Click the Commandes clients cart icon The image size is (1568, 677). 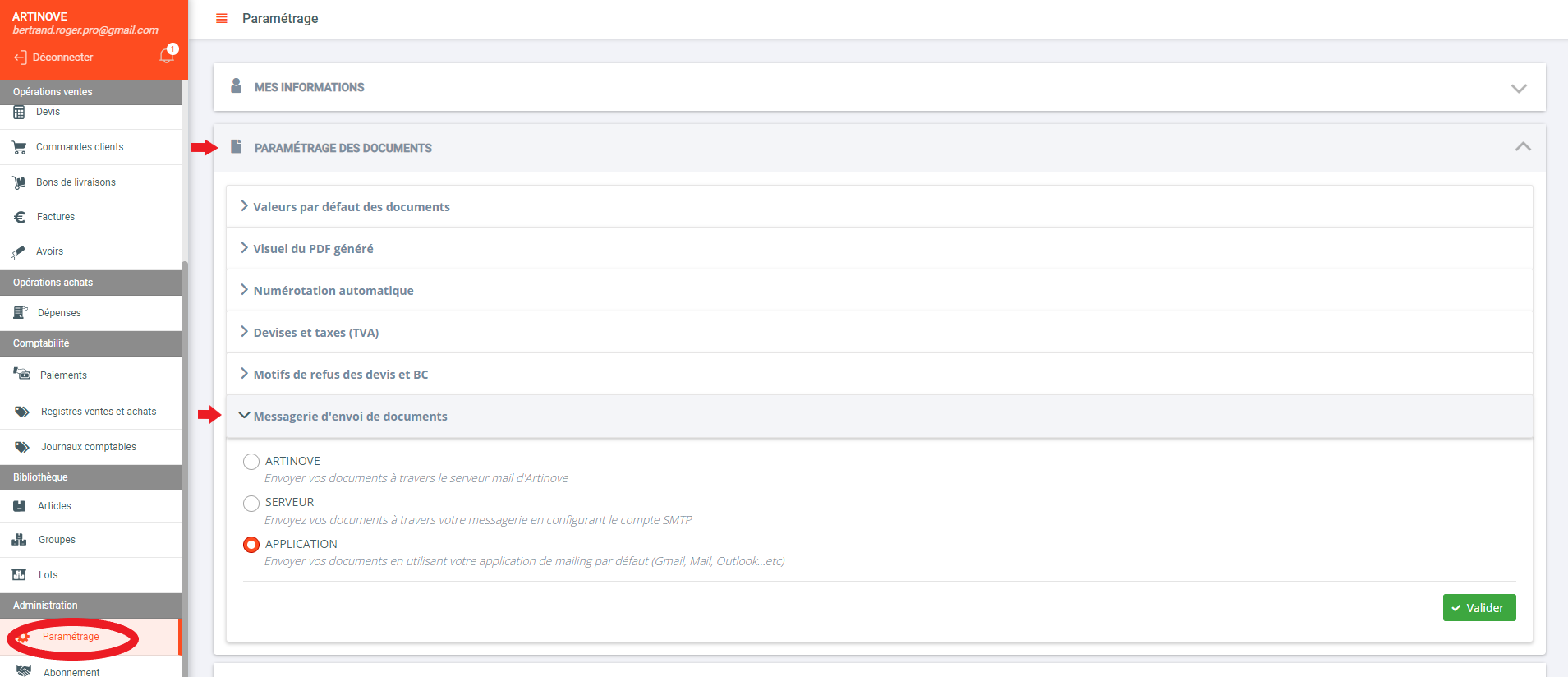(x=19, y=147)
